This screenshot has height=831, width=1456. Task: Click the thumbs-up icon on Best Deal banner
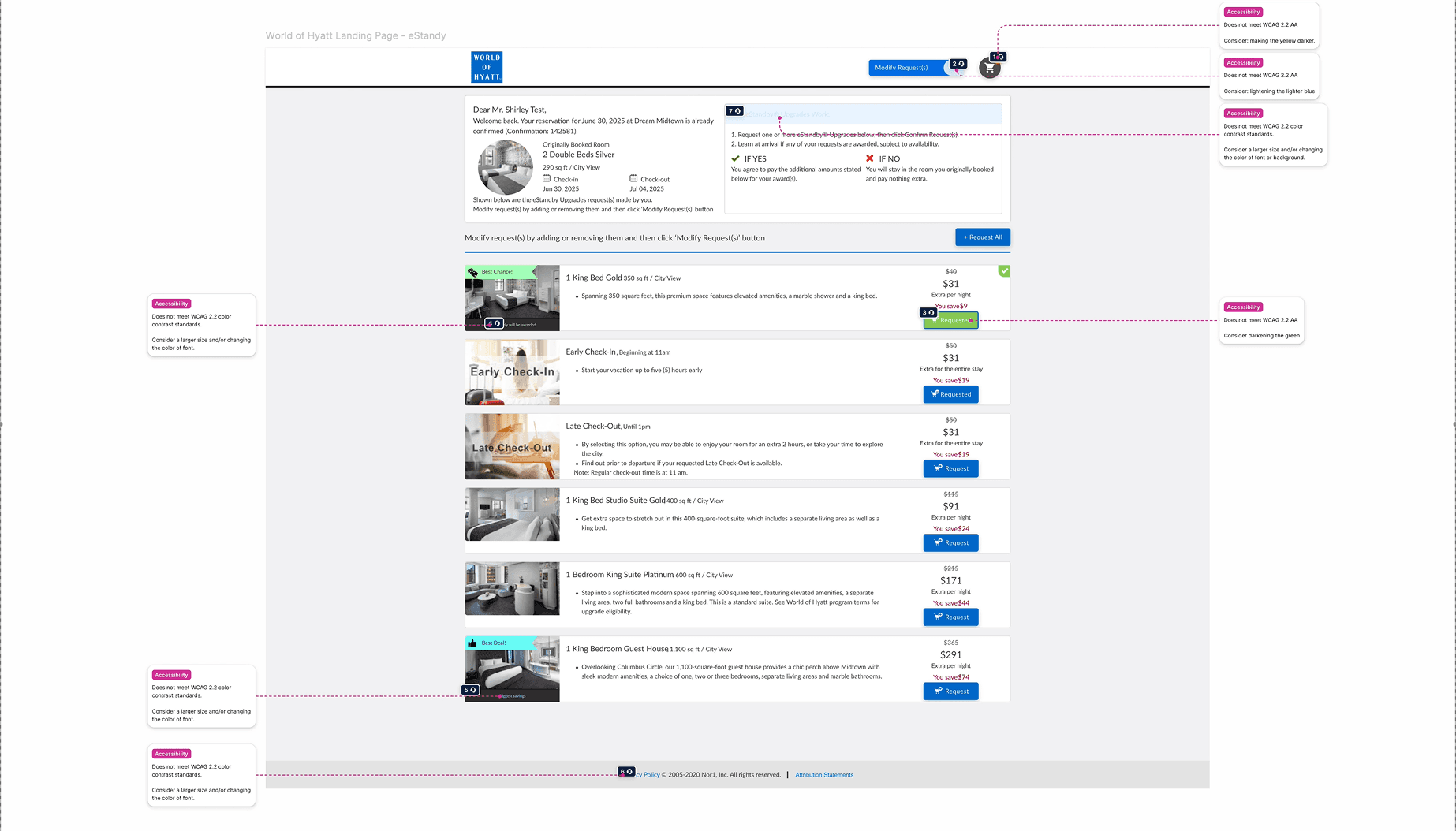tap(472, 643)
